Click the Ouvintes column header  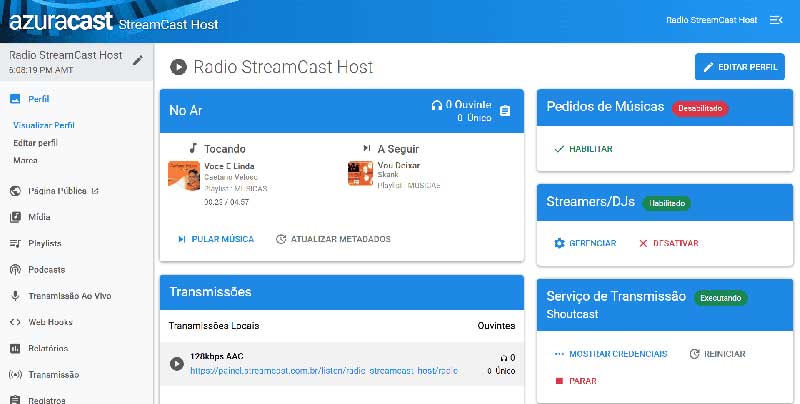coord(496,325)
